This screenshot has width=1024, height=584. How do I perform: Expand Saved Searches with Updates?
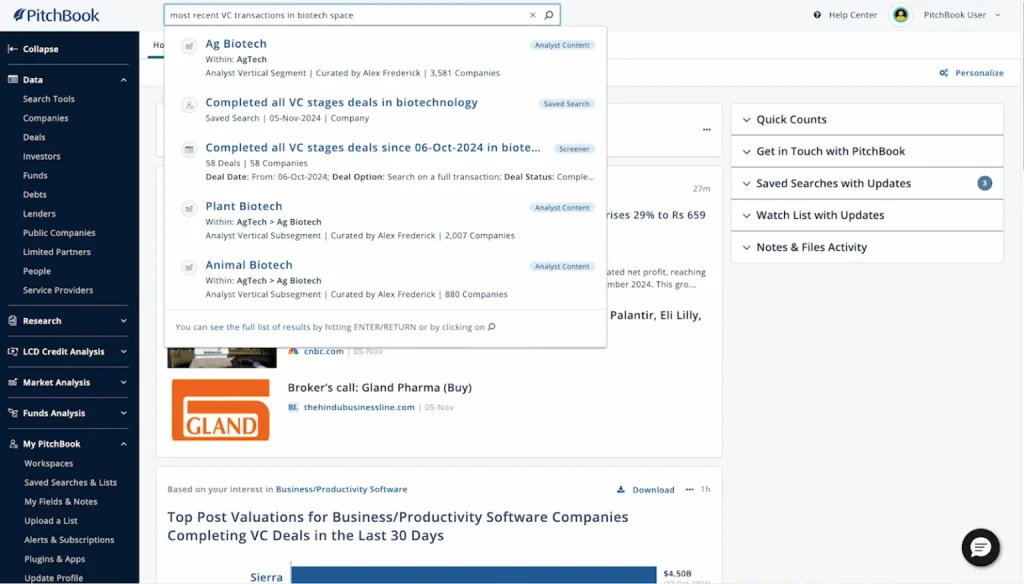coord(746,183)
